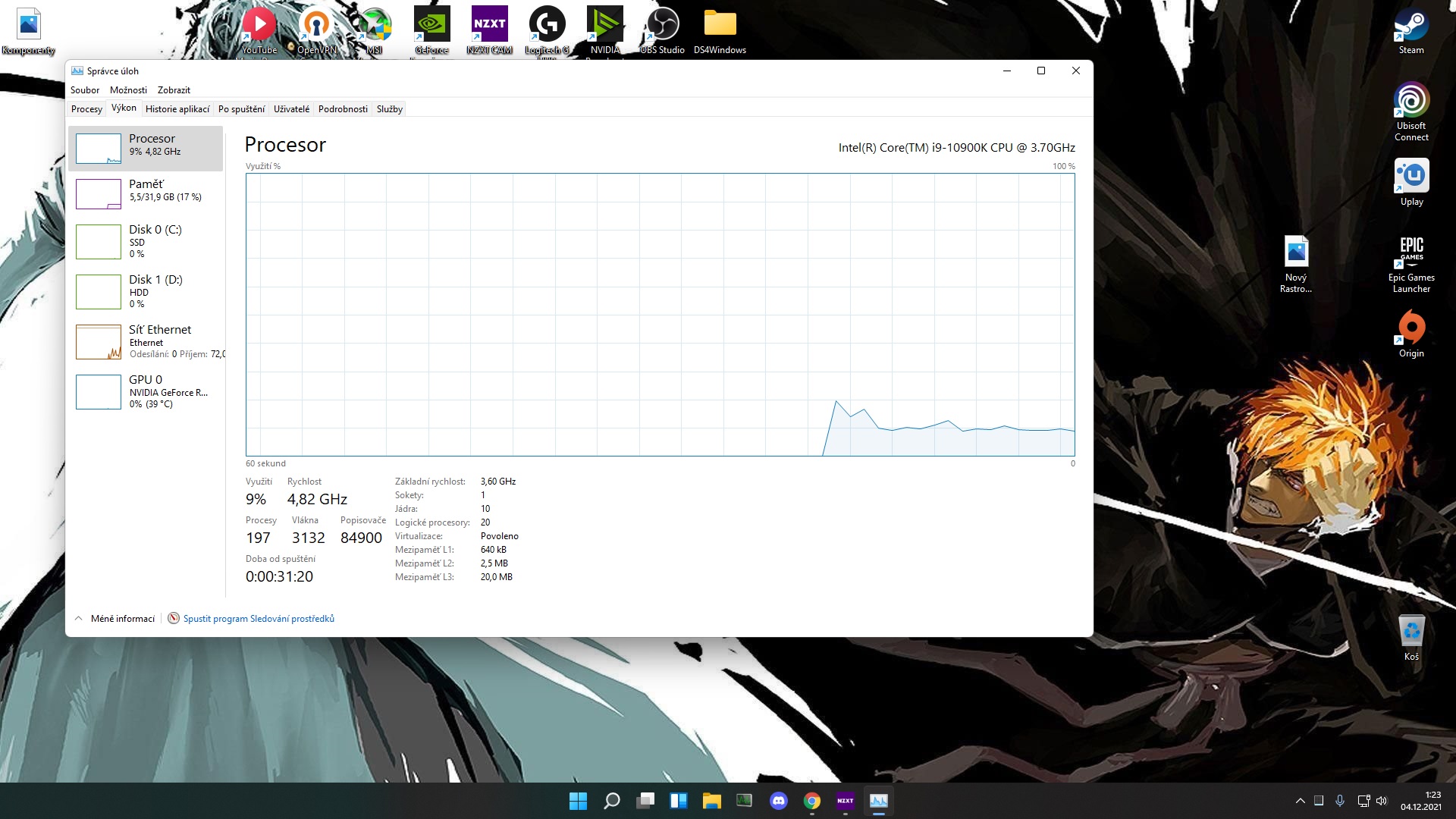Open the Soubor menu
The width and height of the screenshot is (1456, 819).
85,89
